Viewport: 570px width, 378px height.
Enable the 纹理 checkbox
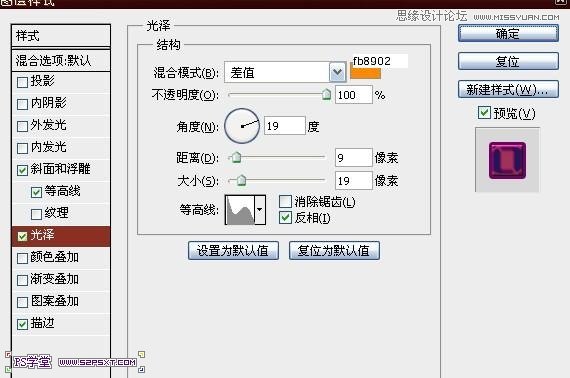[x=36, y=214]
